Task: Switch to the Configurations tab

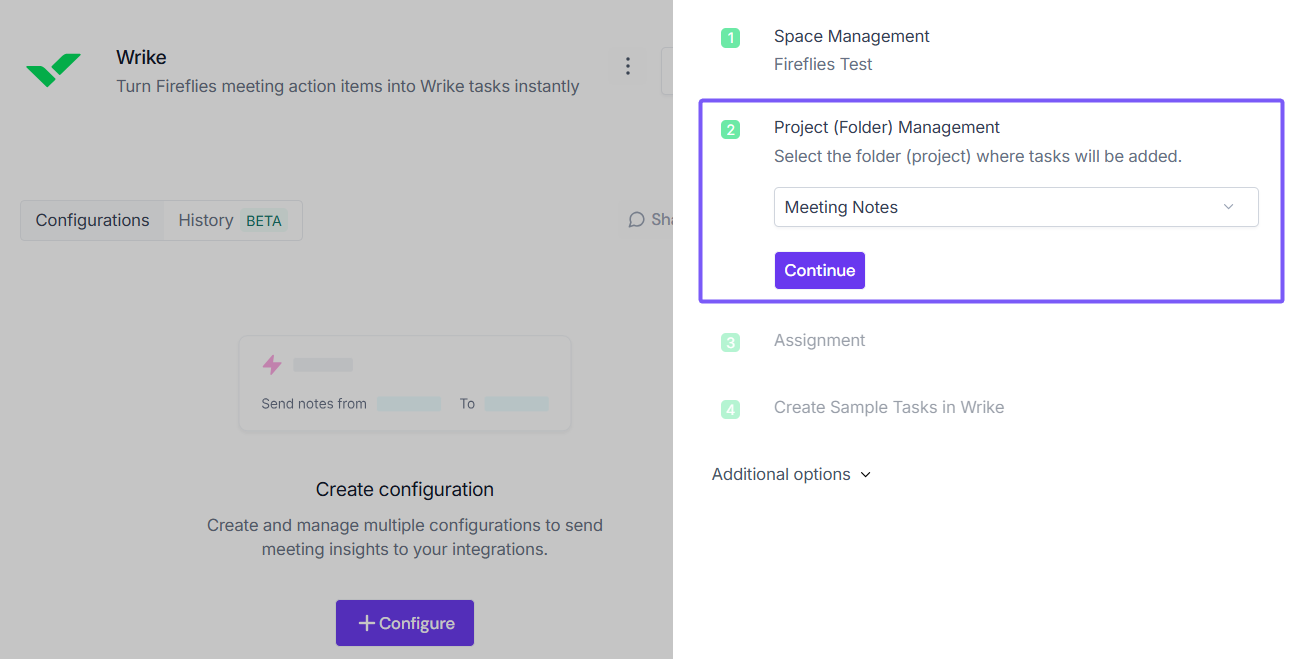Action: (92, 220)
